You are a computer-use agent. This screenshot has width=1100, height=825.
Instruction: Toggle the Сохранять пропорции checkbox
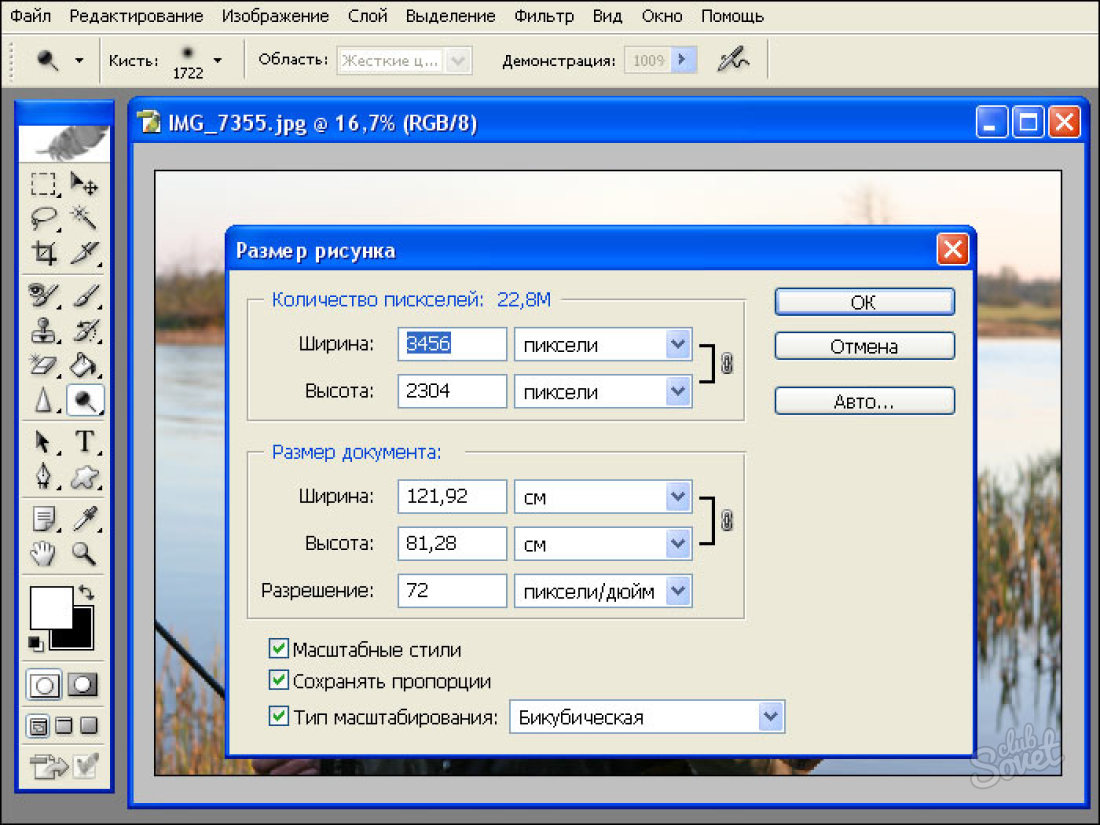coord(279,681)
